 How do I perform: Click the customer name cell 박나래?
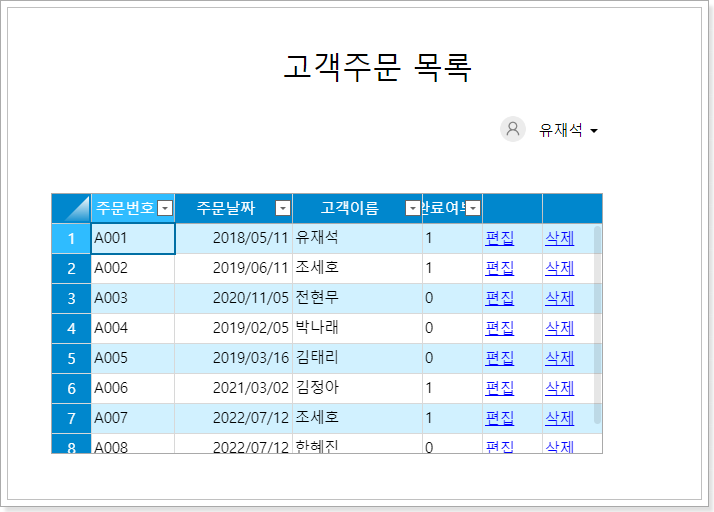[356, 328]
